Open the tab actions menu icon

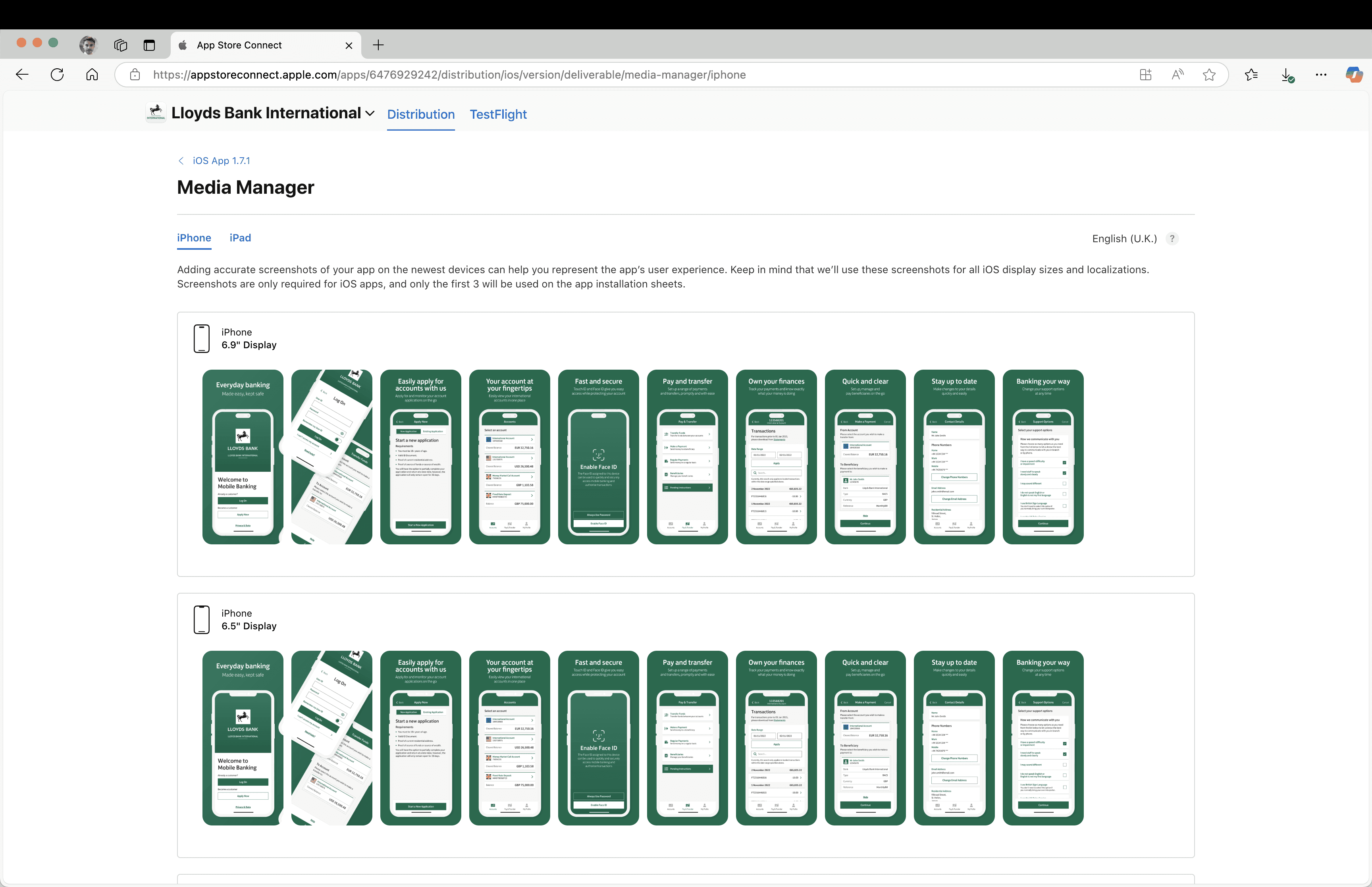(x=149, y=45)
